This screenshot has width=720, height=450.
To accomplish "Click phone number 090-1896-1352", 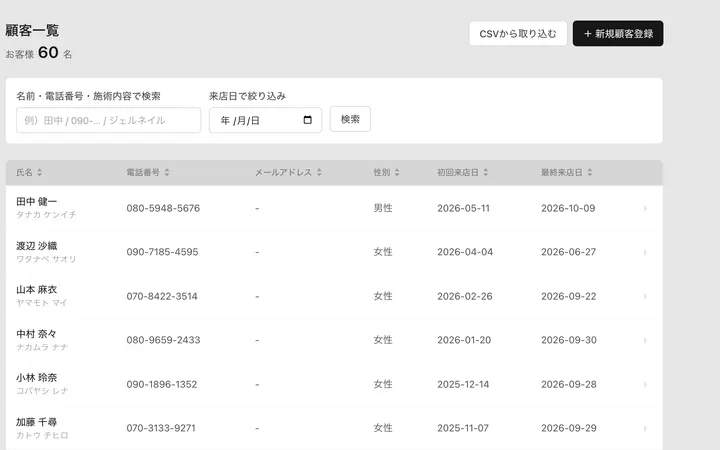I will [162, 384].
